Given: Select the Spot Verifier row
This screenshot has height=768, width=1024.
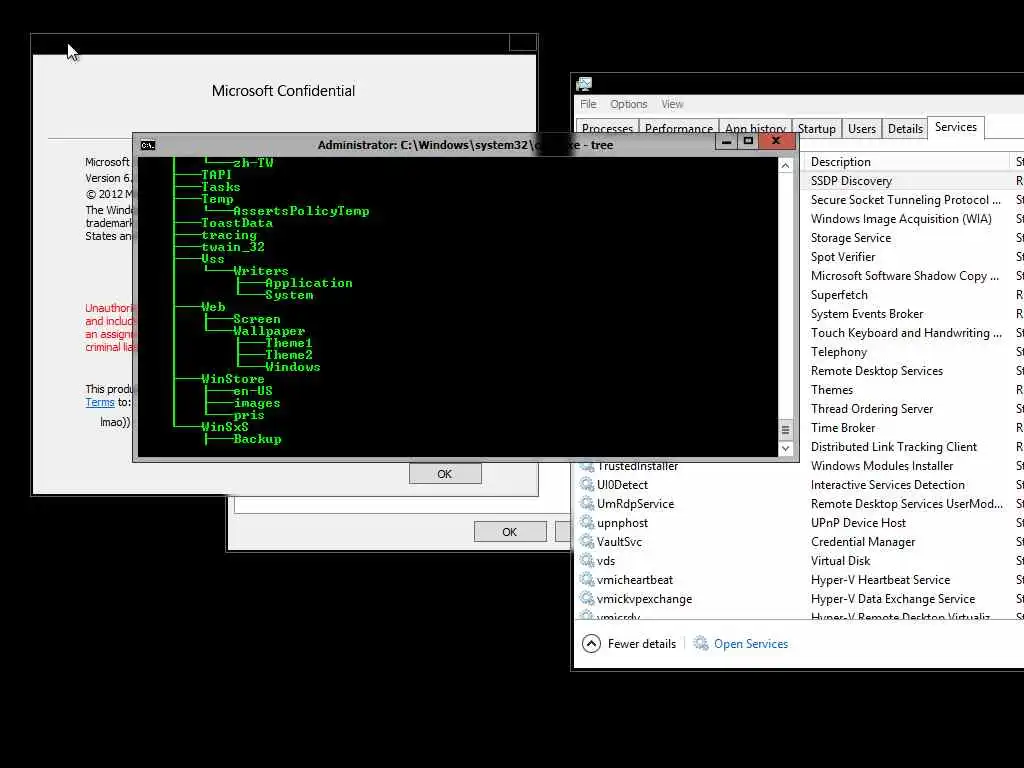Looking at the screenshot, I should (912, 257).
